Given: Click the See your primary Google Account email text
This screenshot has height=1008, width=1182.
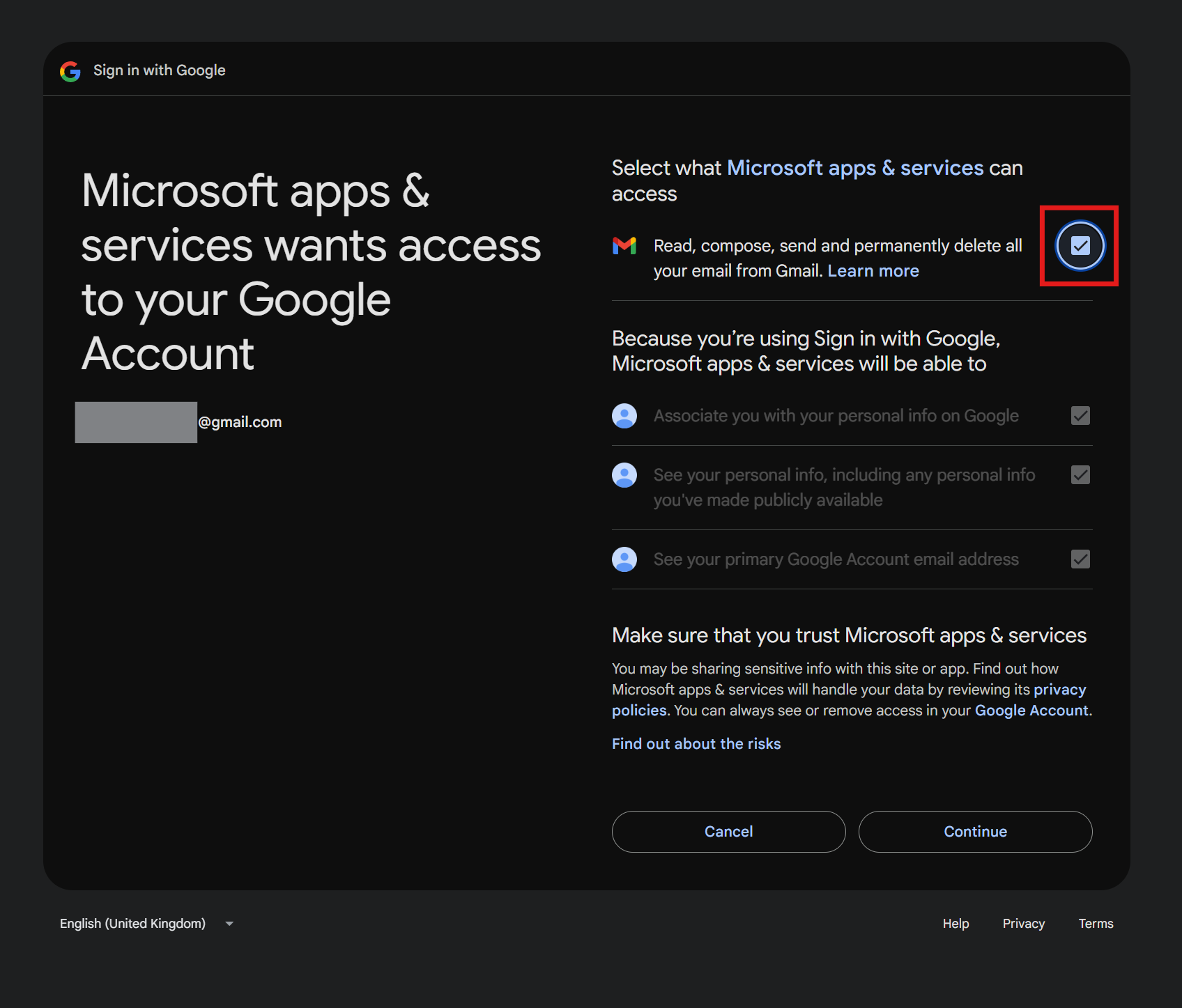Looking at the screenshot, I should (836, 559).
